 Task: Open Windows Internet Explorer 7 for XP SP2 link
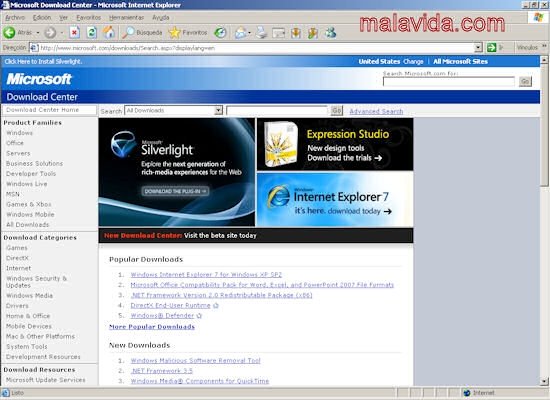206,275
